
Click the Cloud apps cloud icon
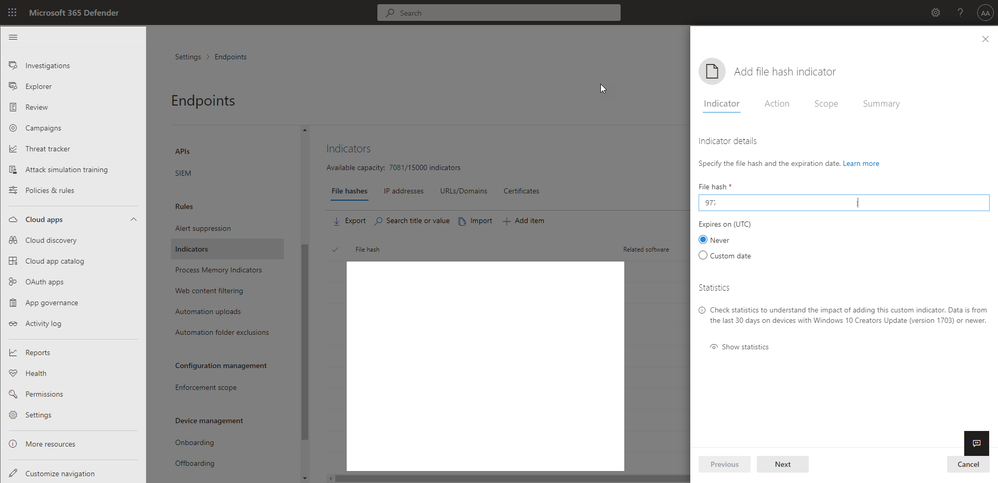(x=13, y=220)
